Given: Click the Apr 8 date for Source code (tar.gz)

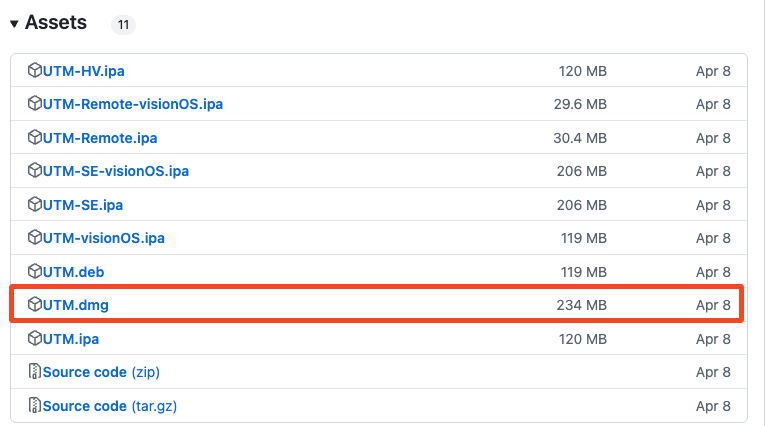Looking at the screenshot, I should coord(713,406).
